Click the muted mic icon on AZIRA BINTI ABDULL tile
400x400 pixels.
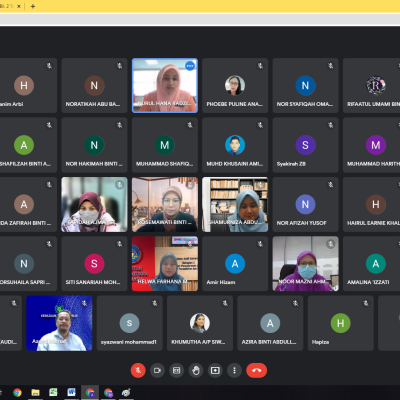(x=296, y=303)
